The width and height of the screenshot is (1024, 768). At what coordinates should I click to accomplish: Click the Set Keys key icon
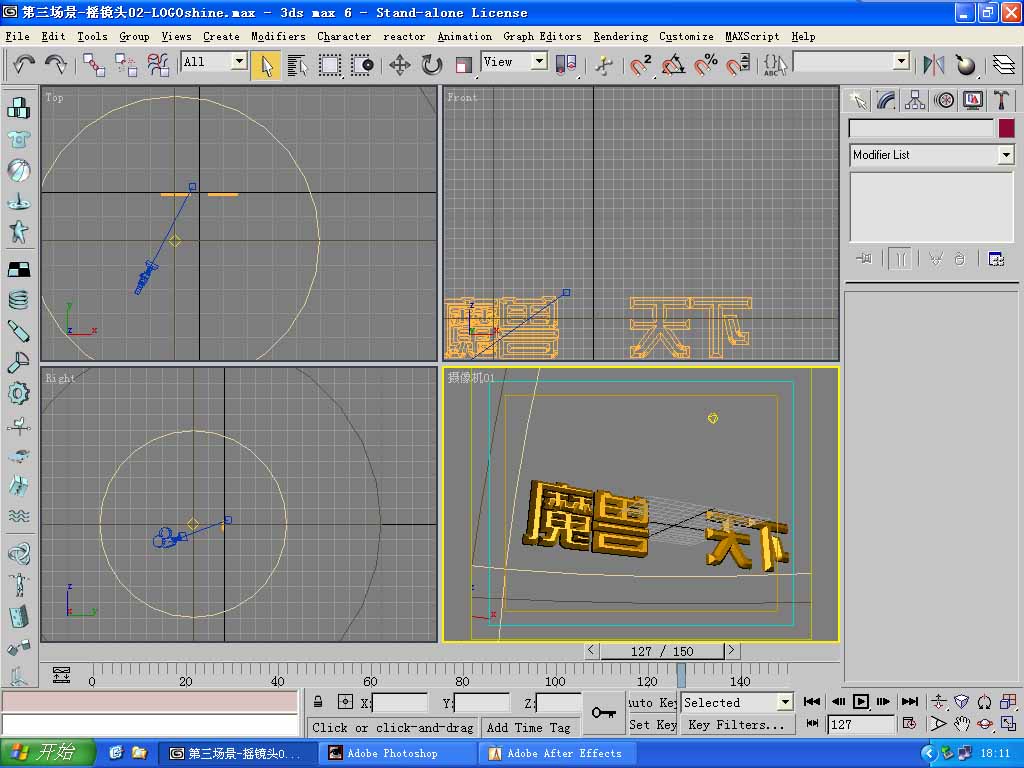(x=603, y=712)
